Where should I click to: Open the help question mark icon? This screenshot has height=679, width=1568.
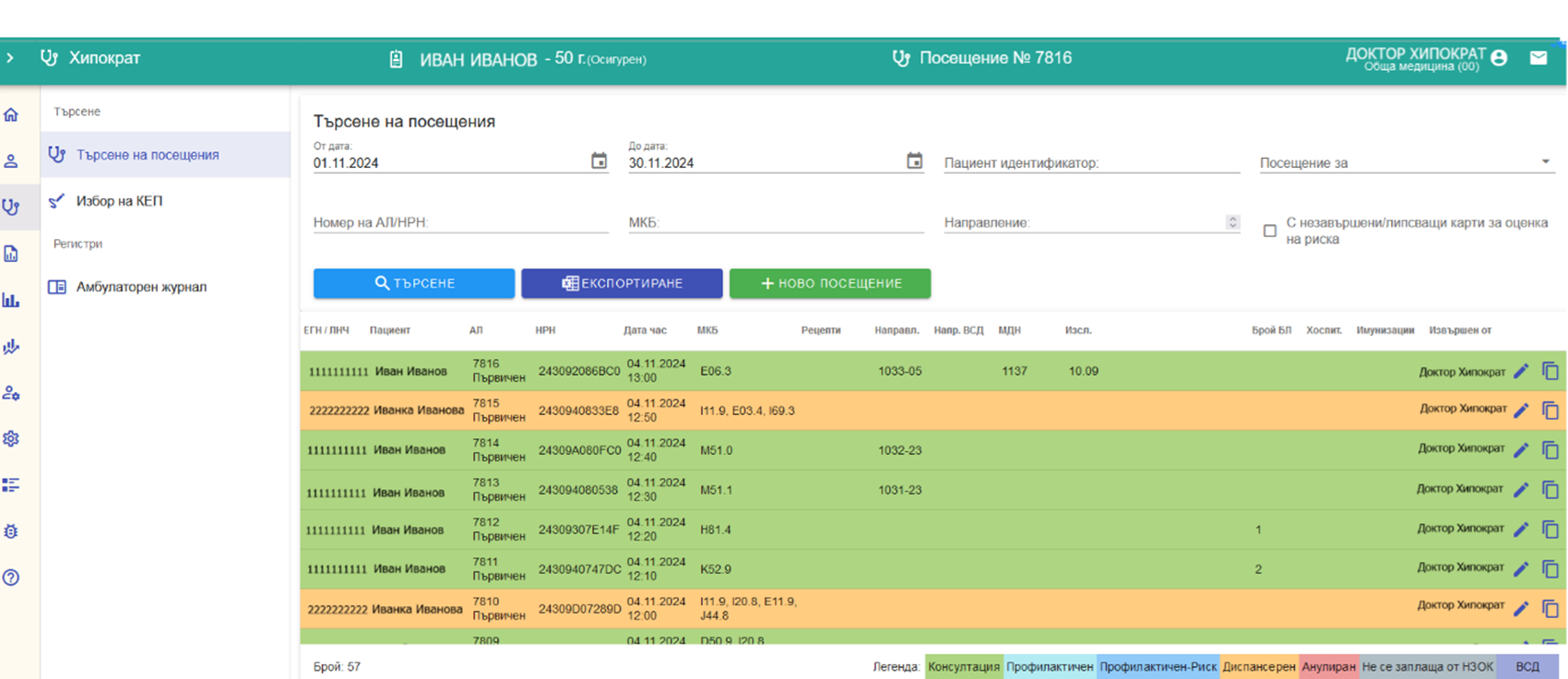click(x=11, y=578)
